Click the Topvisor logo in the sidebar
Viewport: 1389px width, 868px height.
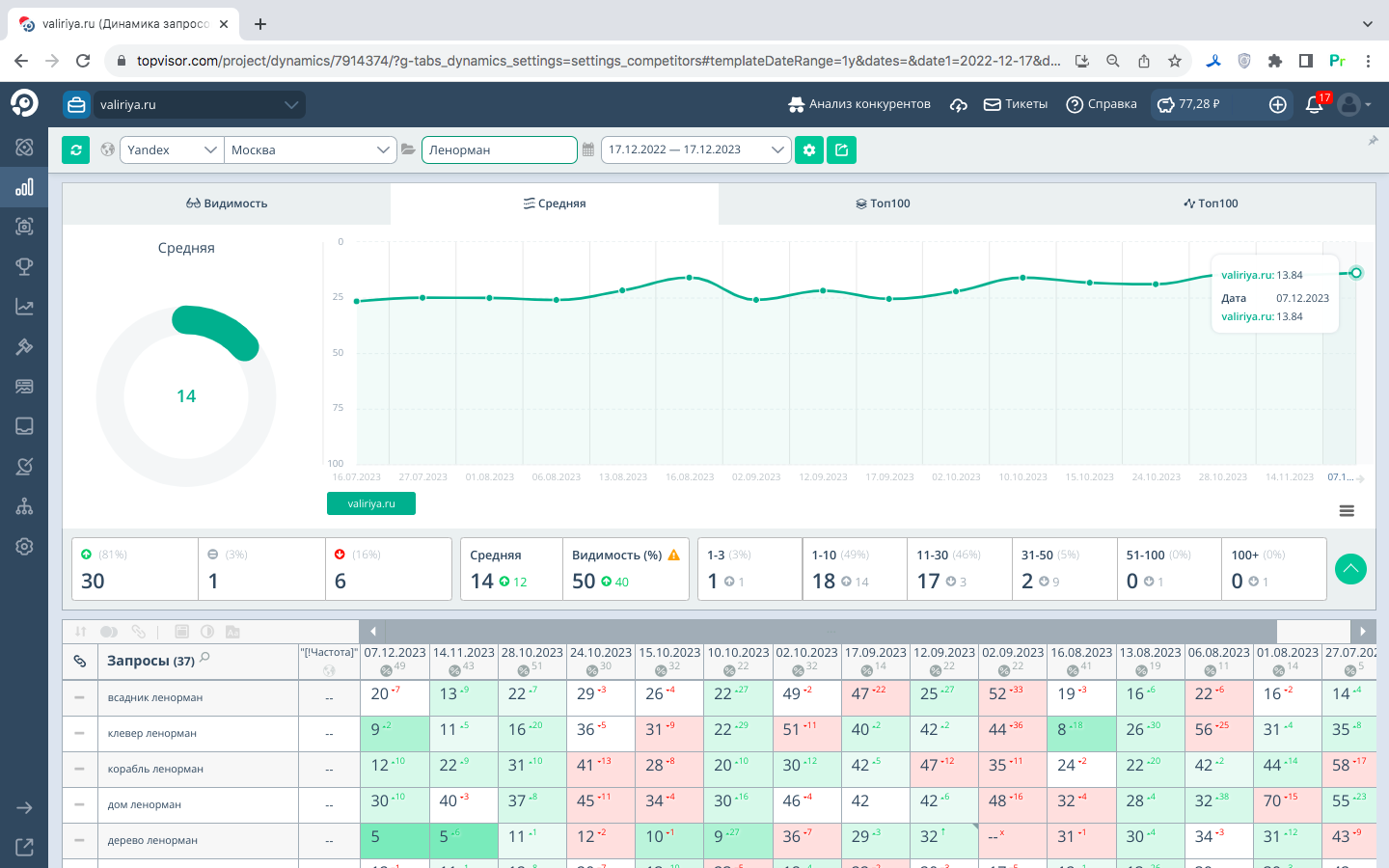pos(24,103)
